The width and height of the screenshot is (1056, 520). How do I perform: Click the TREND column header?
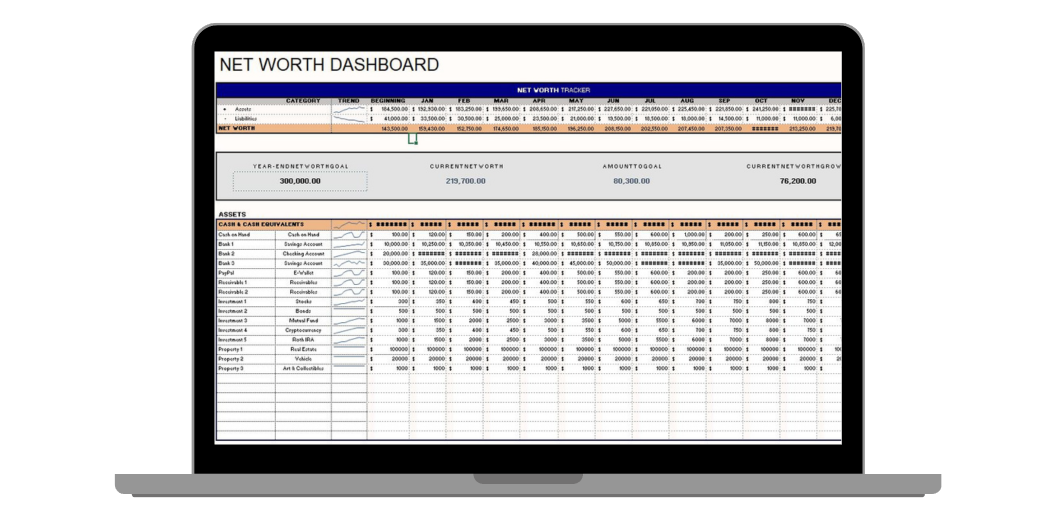click(349, 100)
